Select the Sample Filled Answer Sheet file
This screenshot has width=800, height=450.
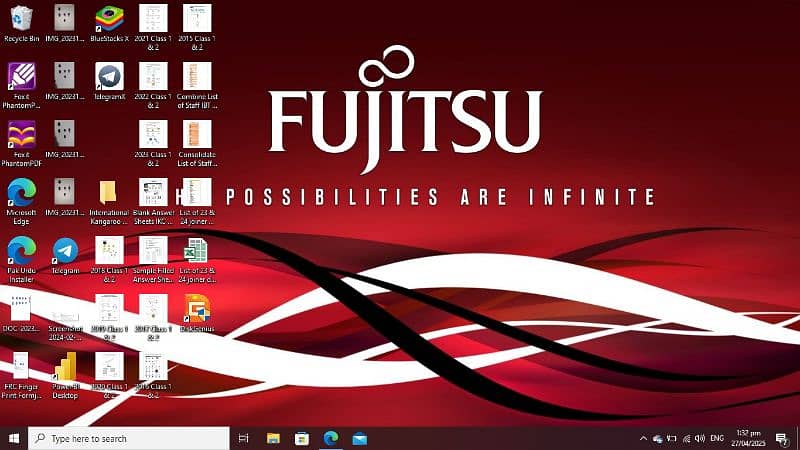(x=153, y=260)
